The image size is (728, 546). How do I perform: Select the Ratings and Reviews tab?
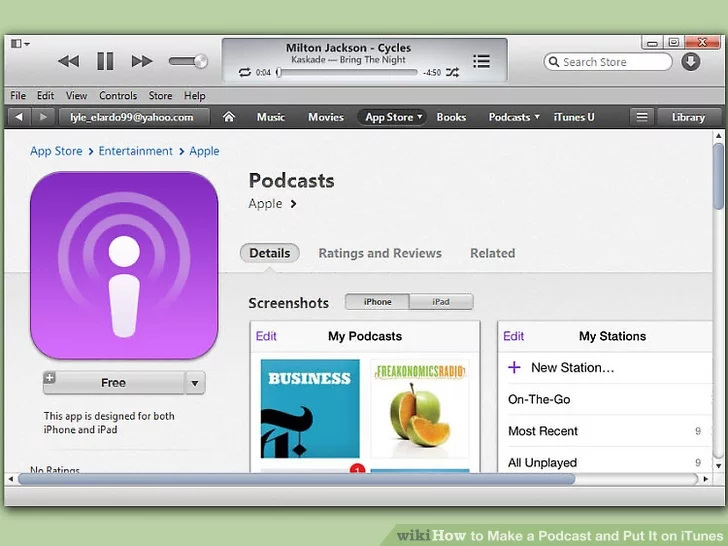tap(380, 253)
